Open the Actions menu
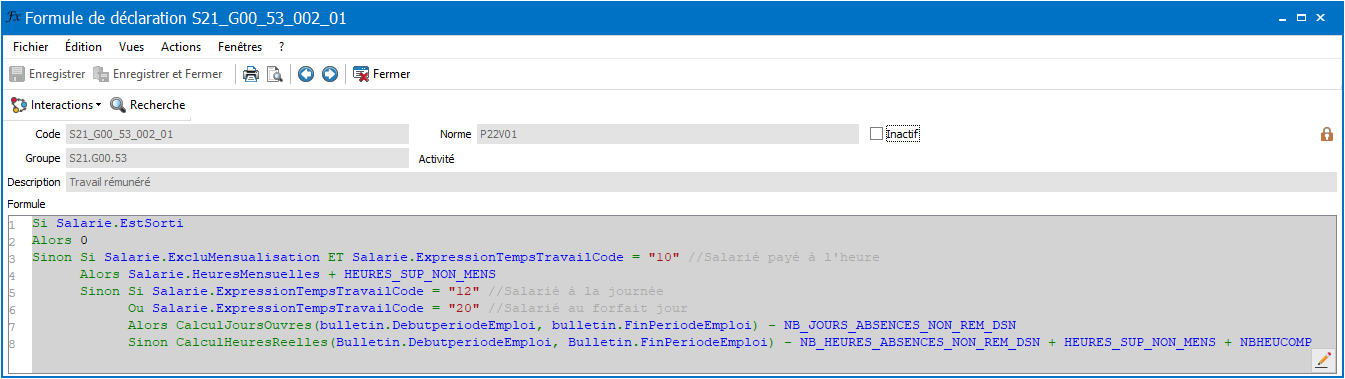 point(181,47)
